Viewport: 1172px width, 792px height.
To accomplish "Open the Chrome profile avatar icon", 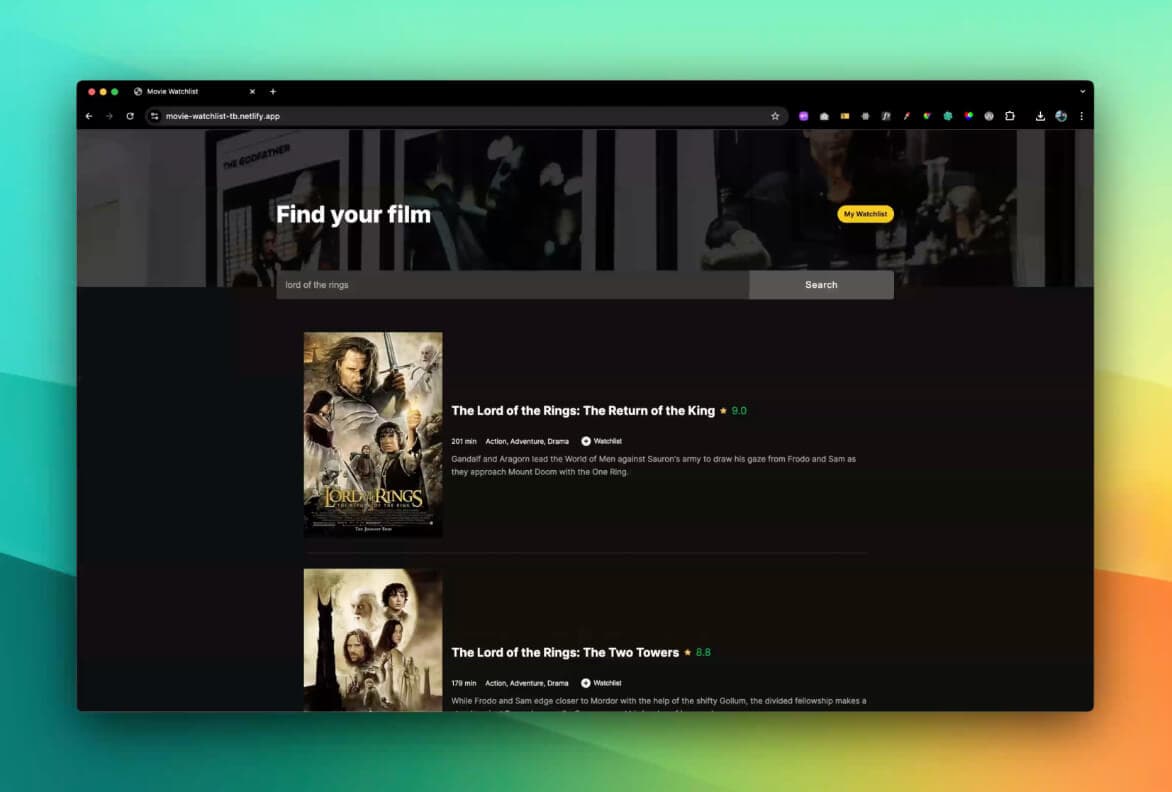I will click(x=1060, y=116).
